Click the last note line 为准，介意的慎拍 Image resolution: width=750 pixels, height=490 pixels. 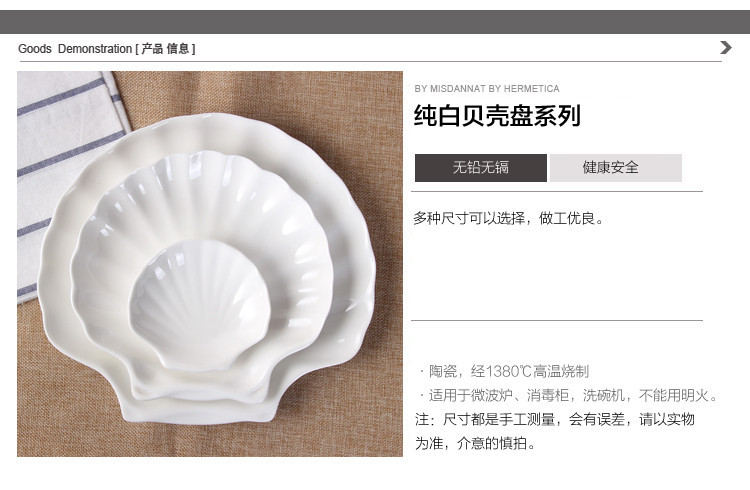coord(474,444)
